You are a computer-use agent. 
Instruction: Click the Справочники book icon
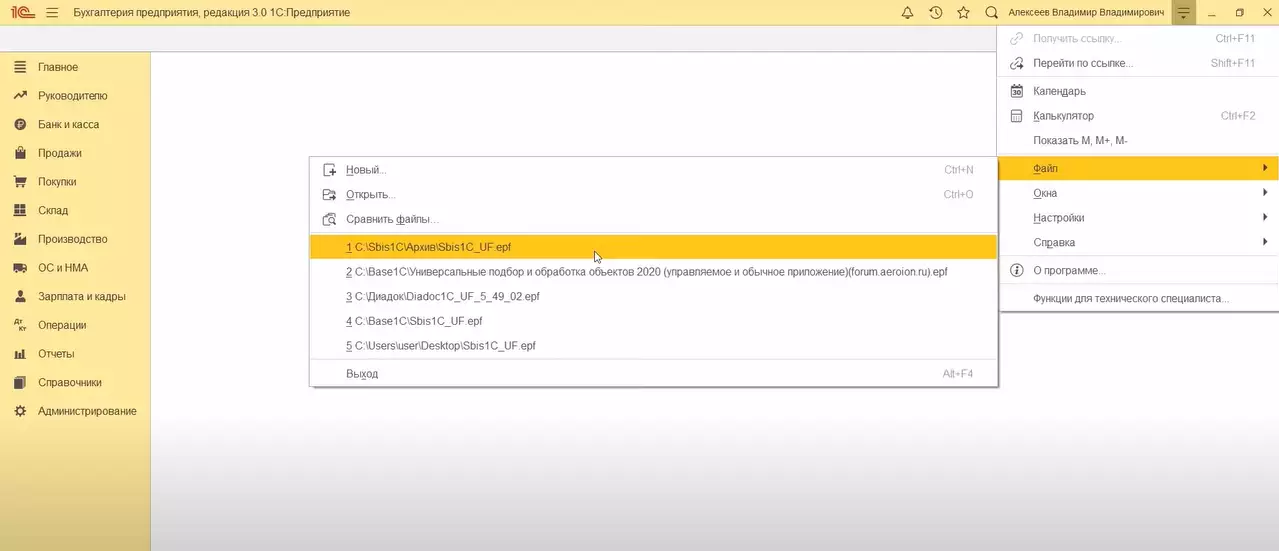tap(19, 382)
